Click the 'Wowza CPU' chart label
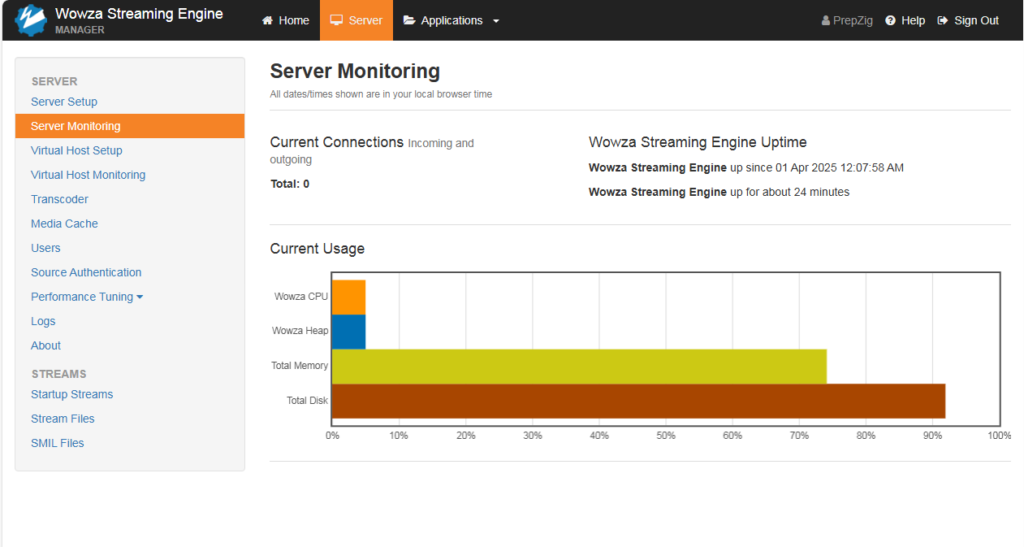This screenshot has width=1024, height=547. pyautogui.click(x=301, y=296)
